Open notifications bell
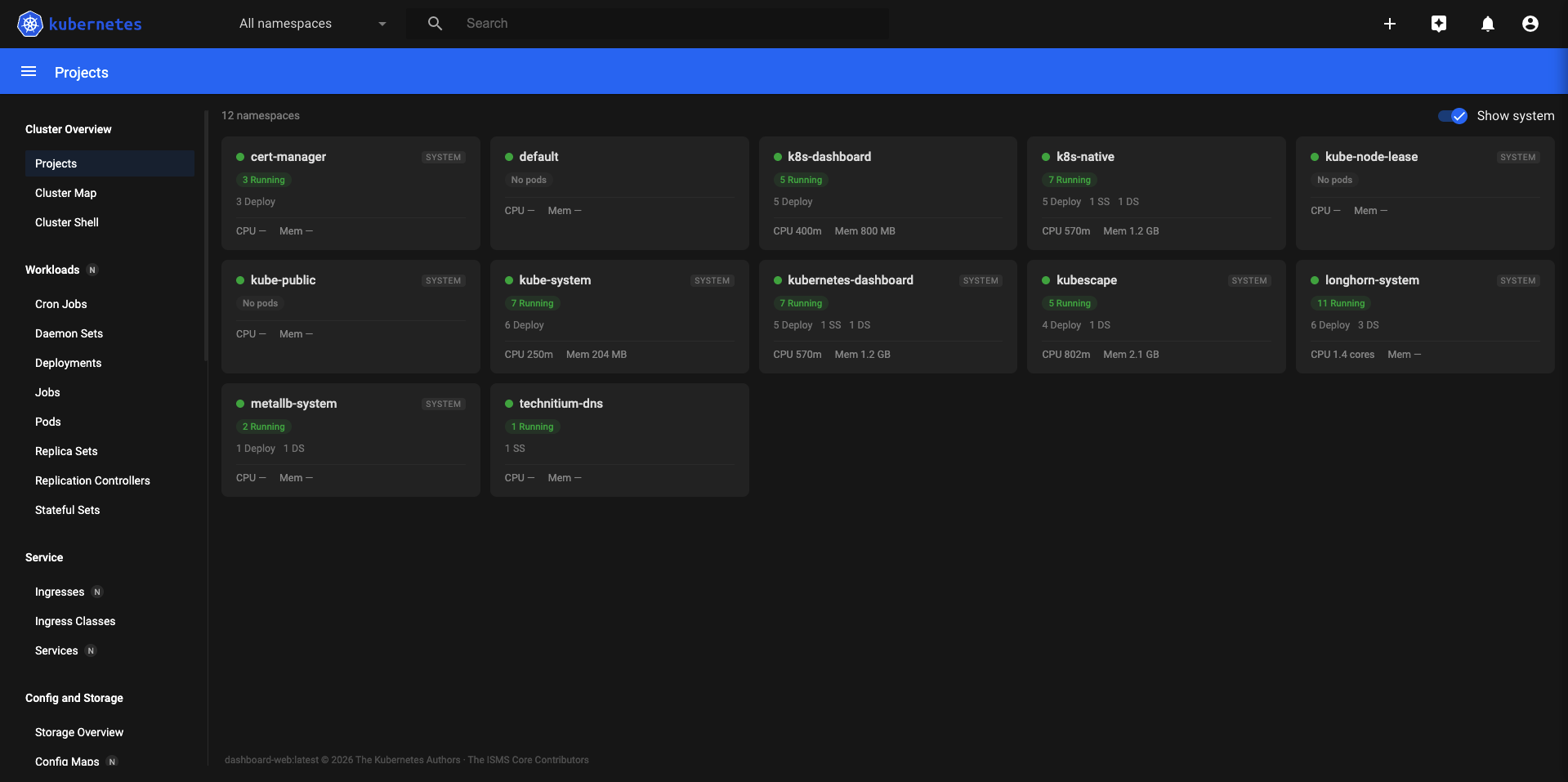Screen dimensions: 1568x782 pyautogui.click(x=1488, y=24)
